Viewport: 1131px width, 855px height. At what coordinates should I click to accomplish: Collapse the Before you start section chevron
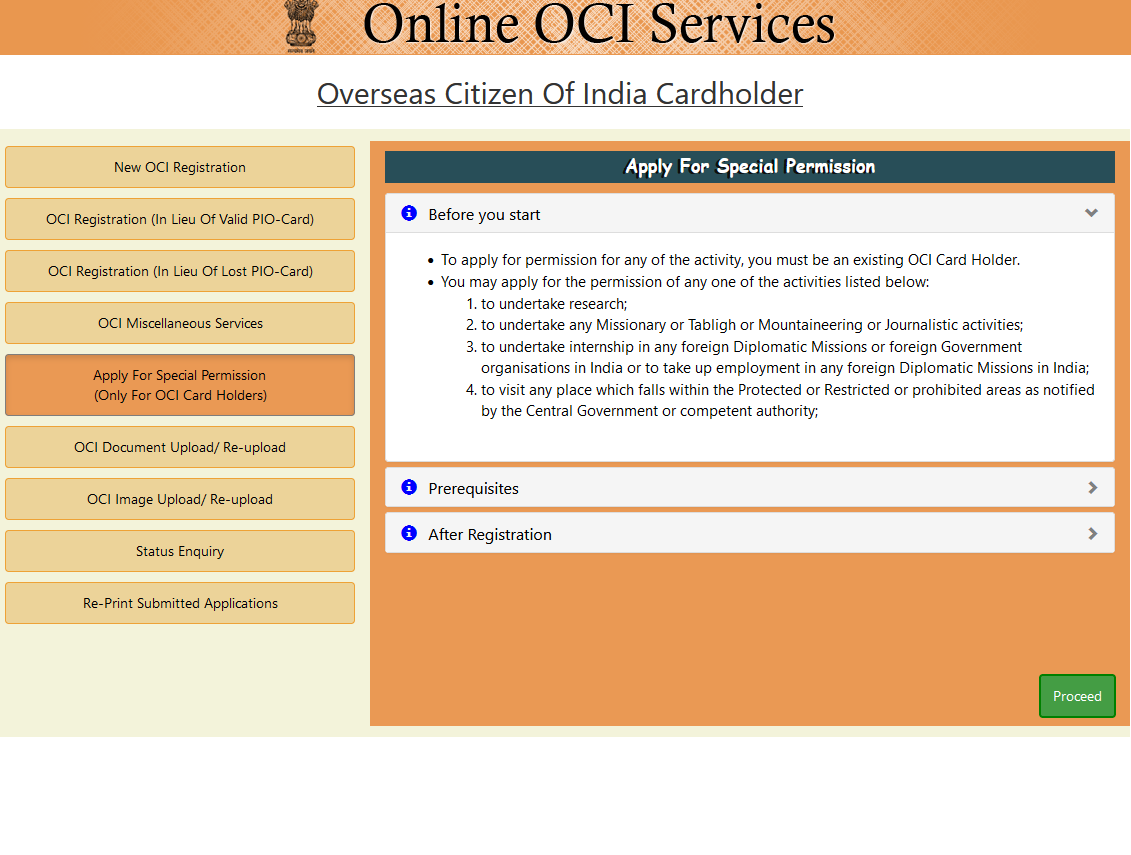[x=1091, y=214]
